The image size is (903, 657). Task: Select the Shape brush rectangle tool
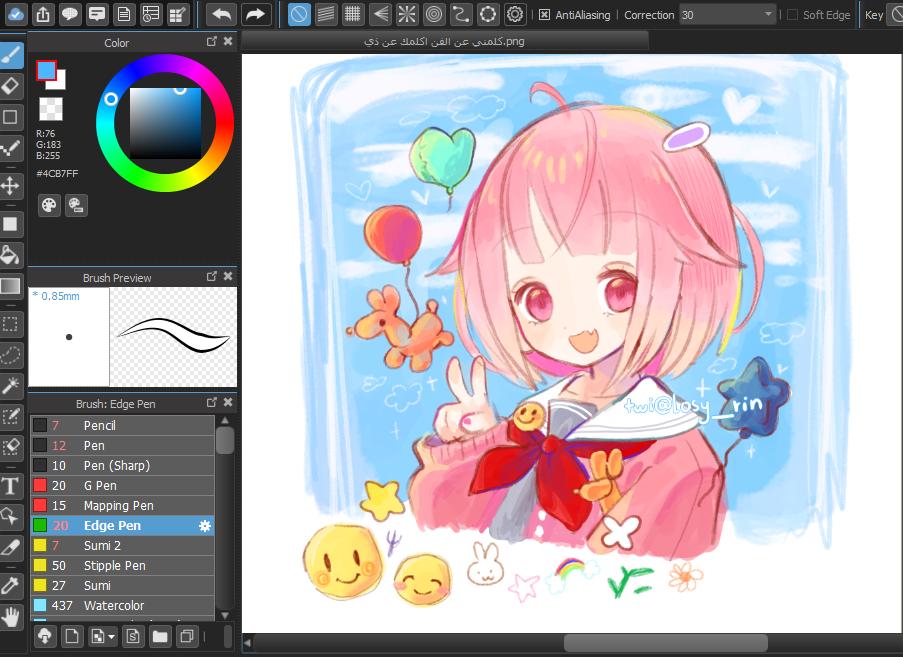(x=10, y=117)
